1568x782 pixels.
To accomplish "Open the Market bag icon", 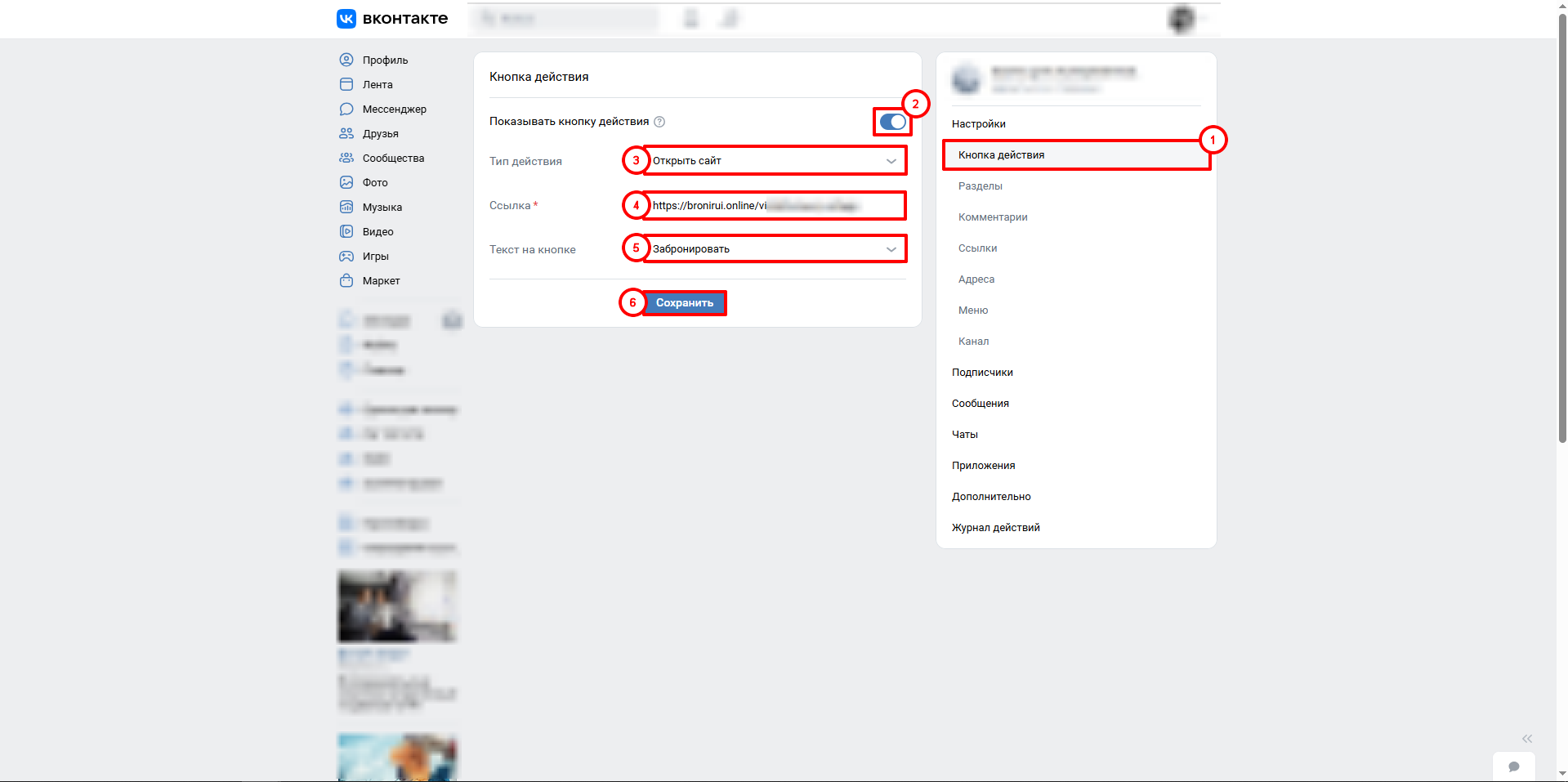I will (346, 280).
